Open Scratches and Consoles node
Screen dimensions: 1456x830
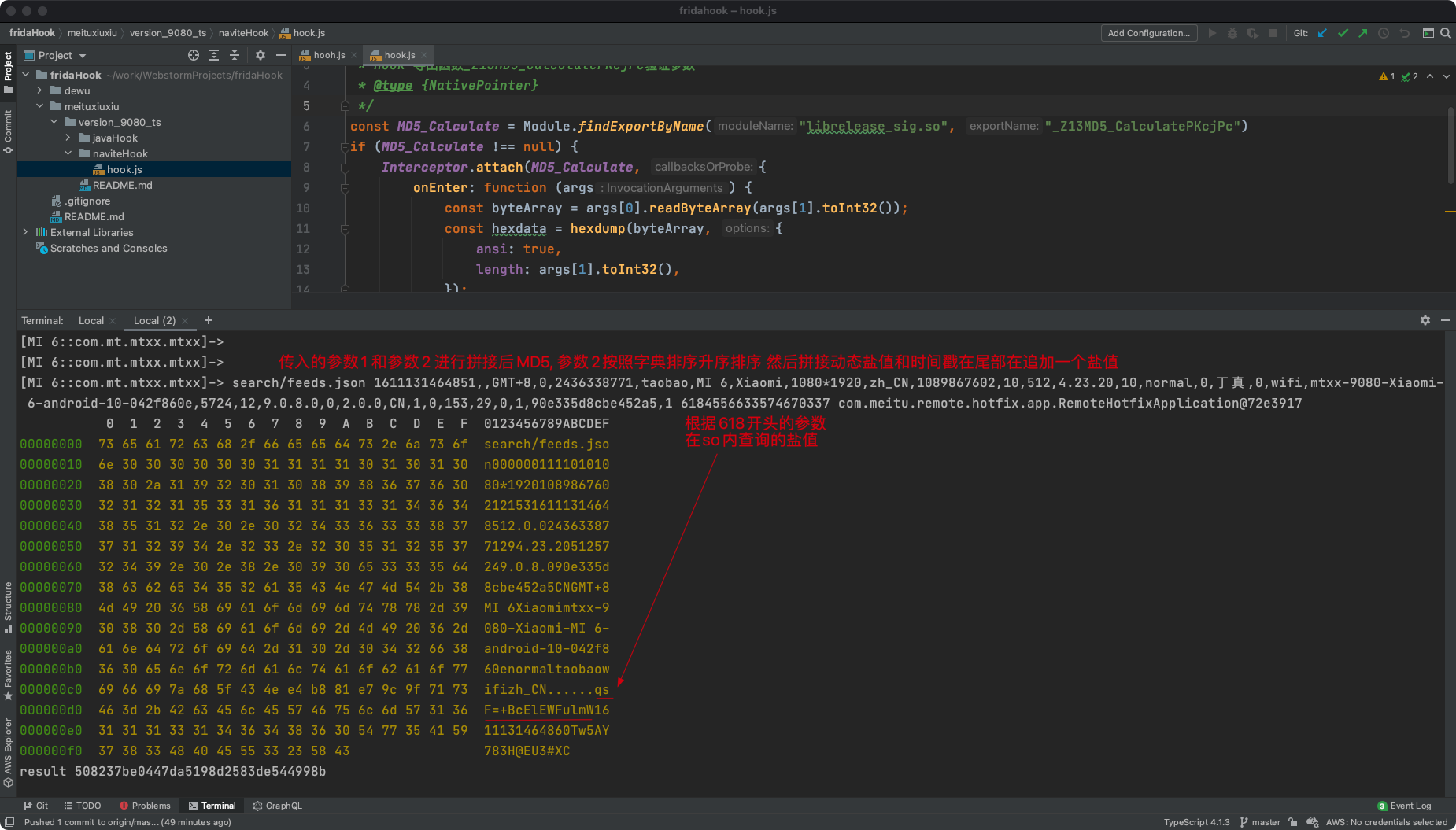pyautogui.click(x=109, y=248)
